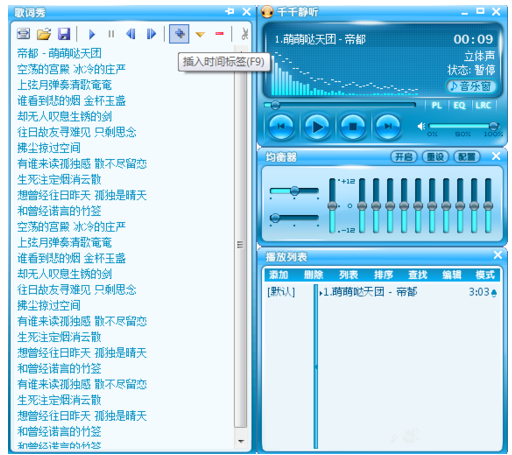Viewport: 512px width, 455px height.
Task: Click the lyric panel scrollbar thumb
Action: point(240,244)
